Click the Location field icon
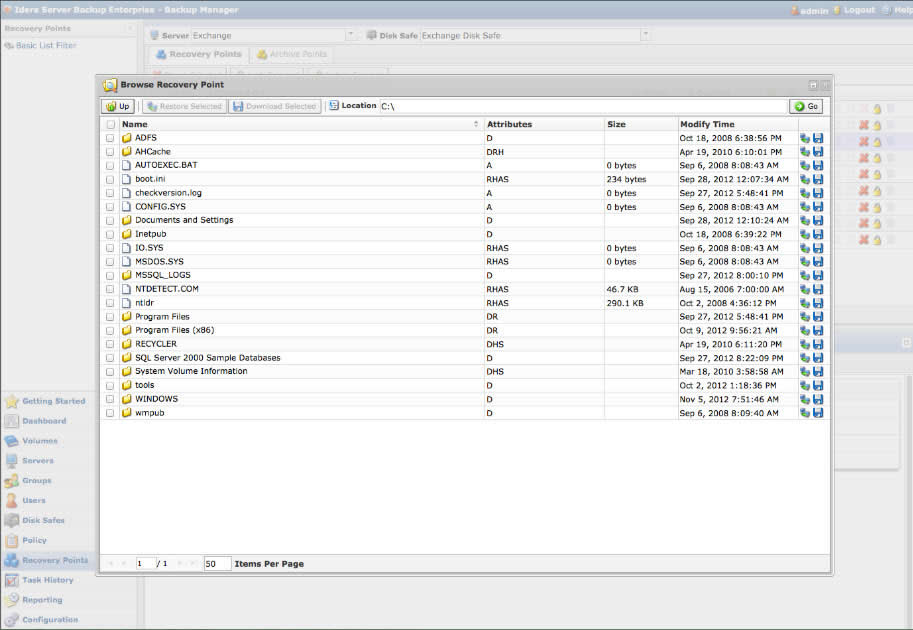 click(x=334, y=105)
